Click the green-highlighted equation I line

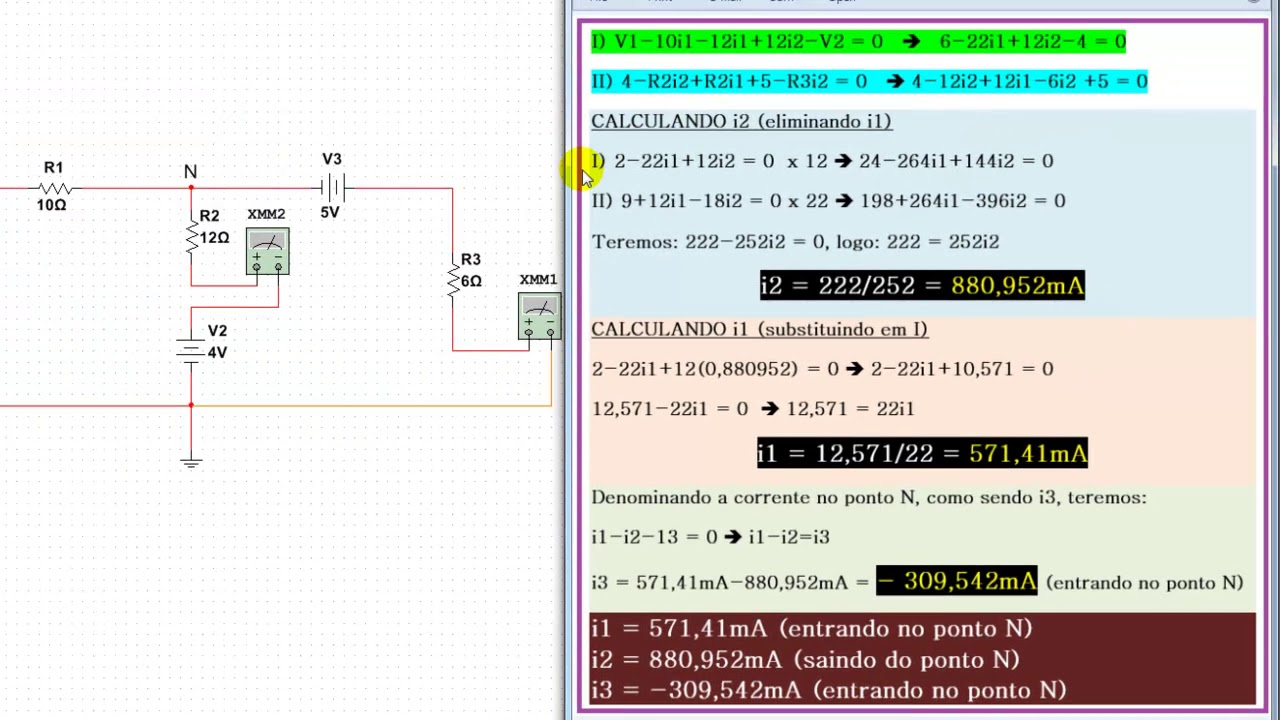coord(859,41)
